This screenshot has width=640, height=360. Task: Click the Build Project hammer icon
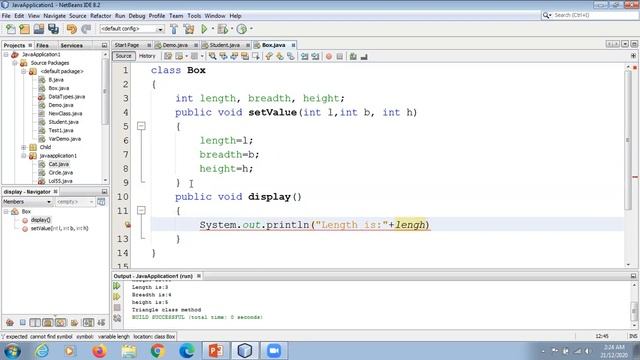point(174,29)
